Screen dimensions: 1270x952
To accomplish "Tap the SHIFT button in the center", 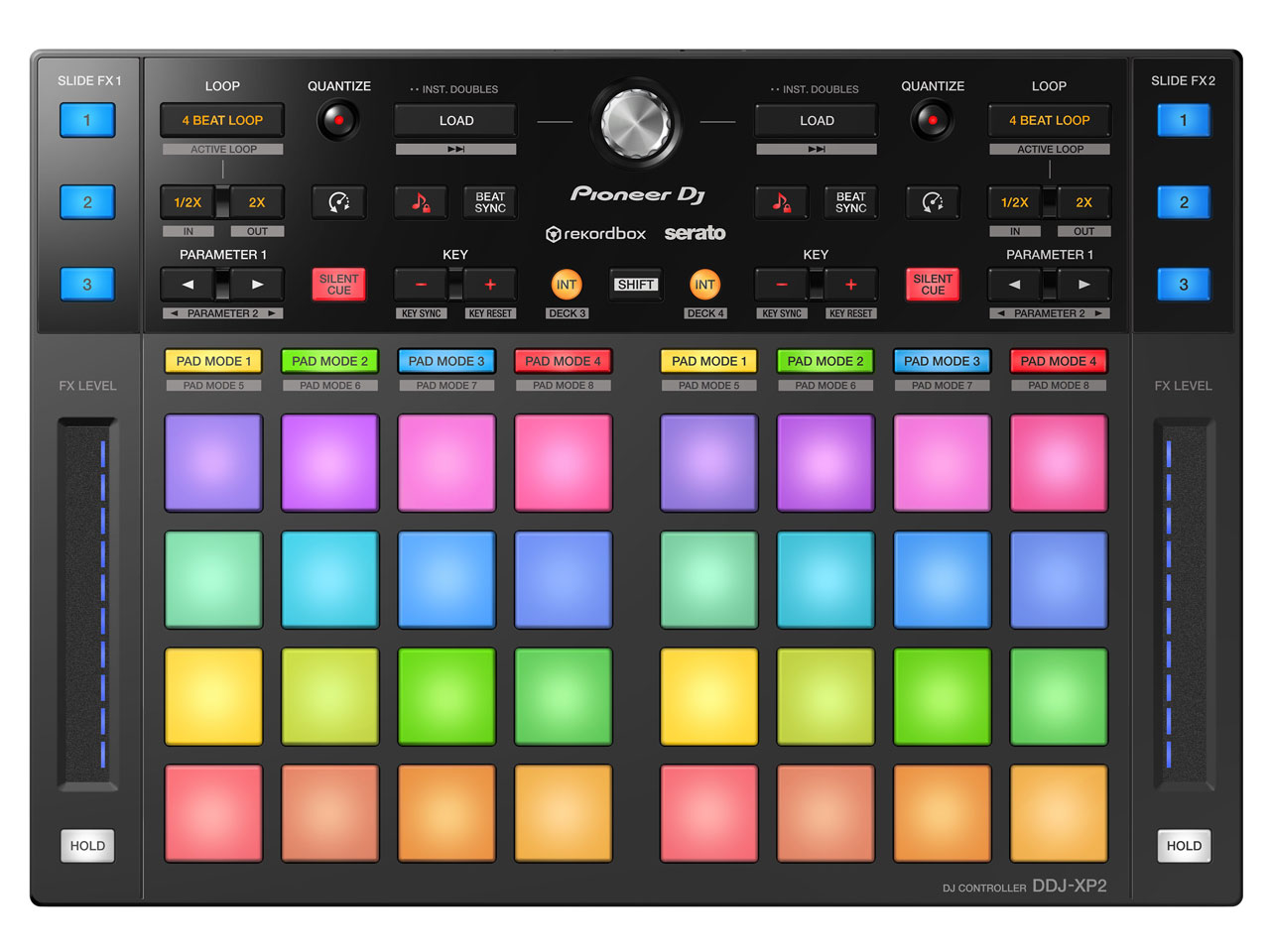I will [635, 285].
